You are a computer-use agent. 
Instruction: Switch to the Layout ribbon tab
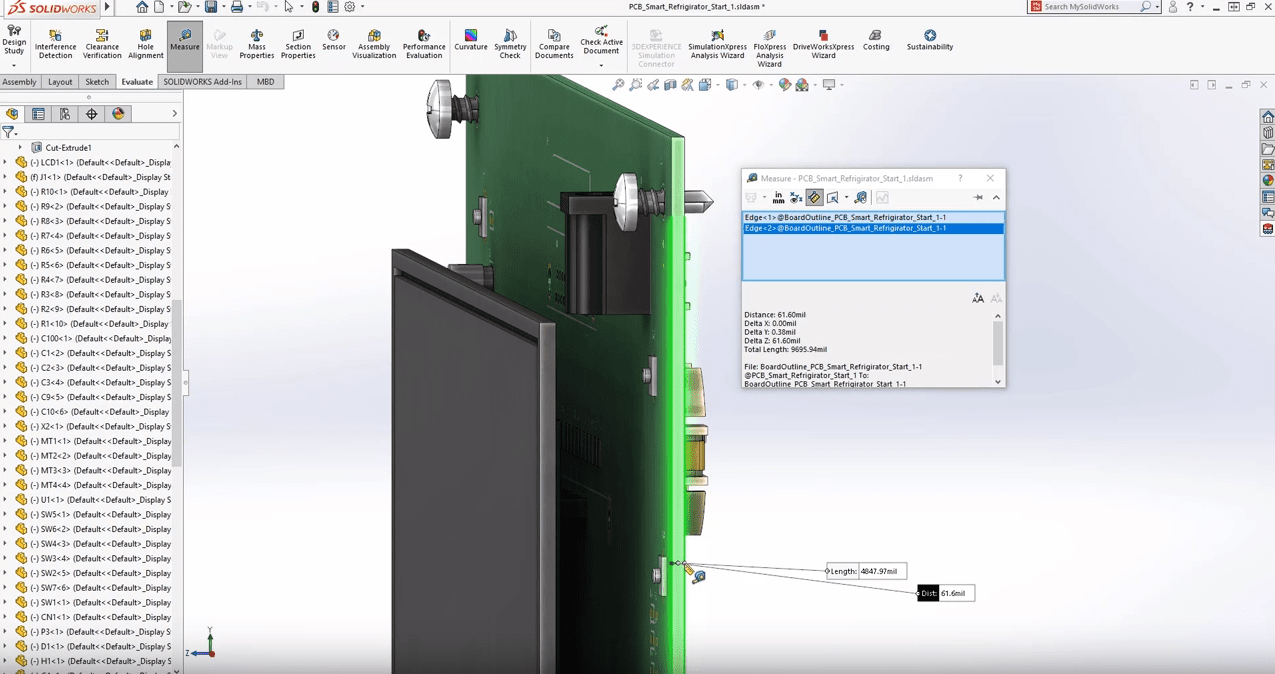[x=60, y=82]
